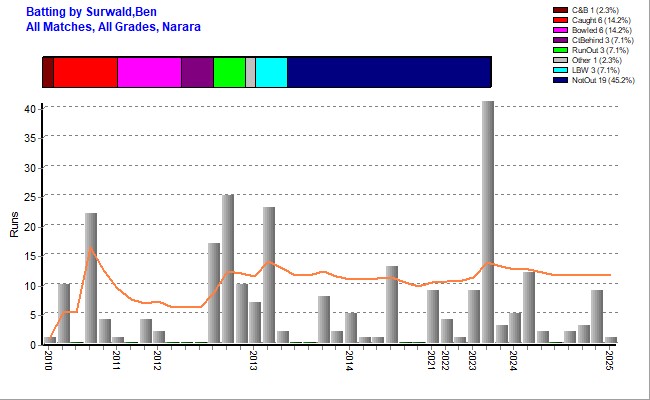Click the magenta Bowled legend swatch
Viewport: 650px width, 400px height.
[x=561, y=30]
